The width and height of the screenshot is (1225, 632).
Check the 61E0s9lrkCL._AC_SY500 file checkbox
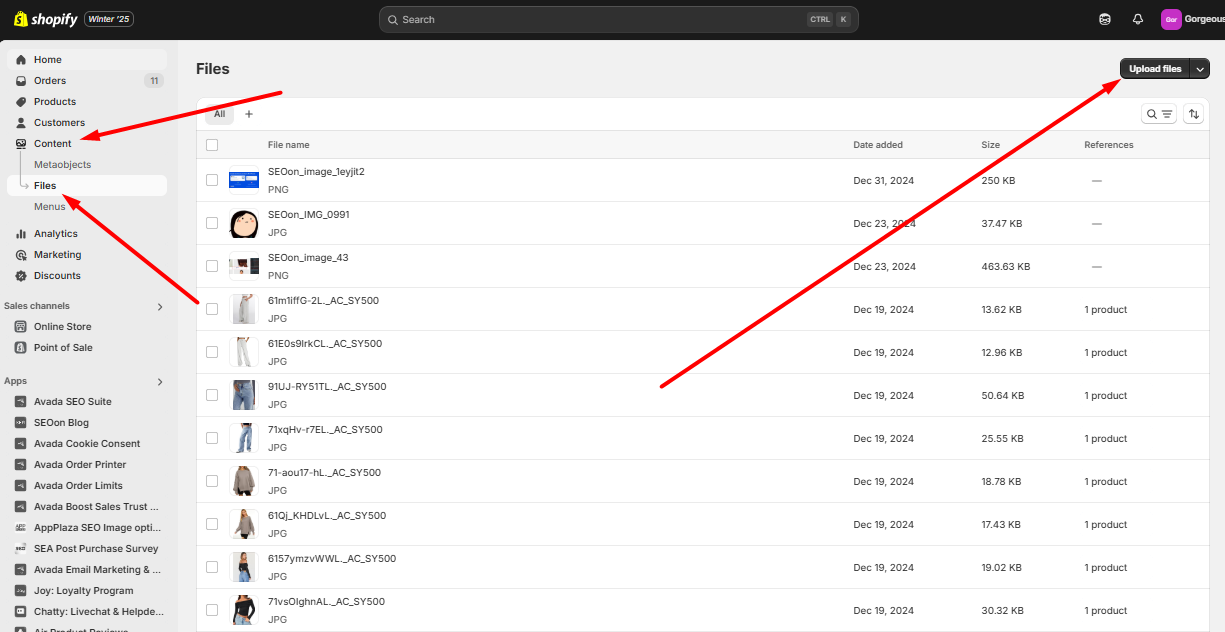coord(212,352)
